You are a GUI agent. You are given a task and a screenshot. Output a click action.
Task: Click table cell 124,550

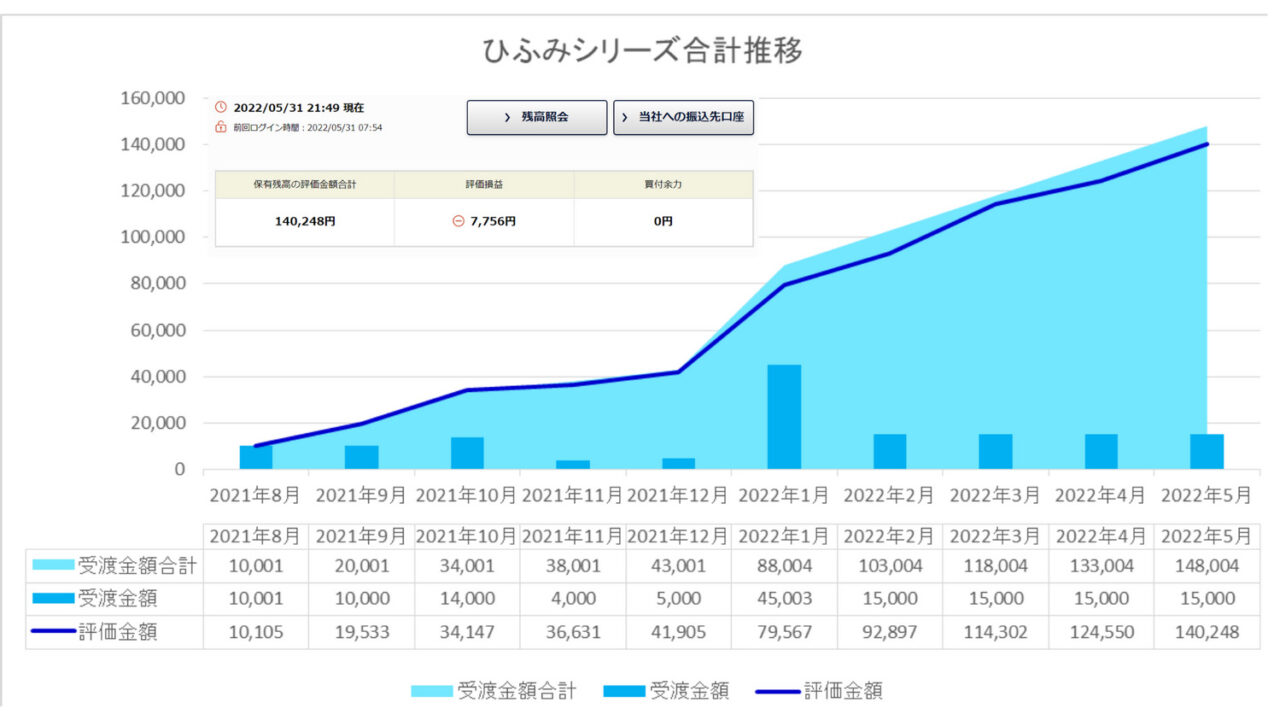click(x=1101, y=632)
